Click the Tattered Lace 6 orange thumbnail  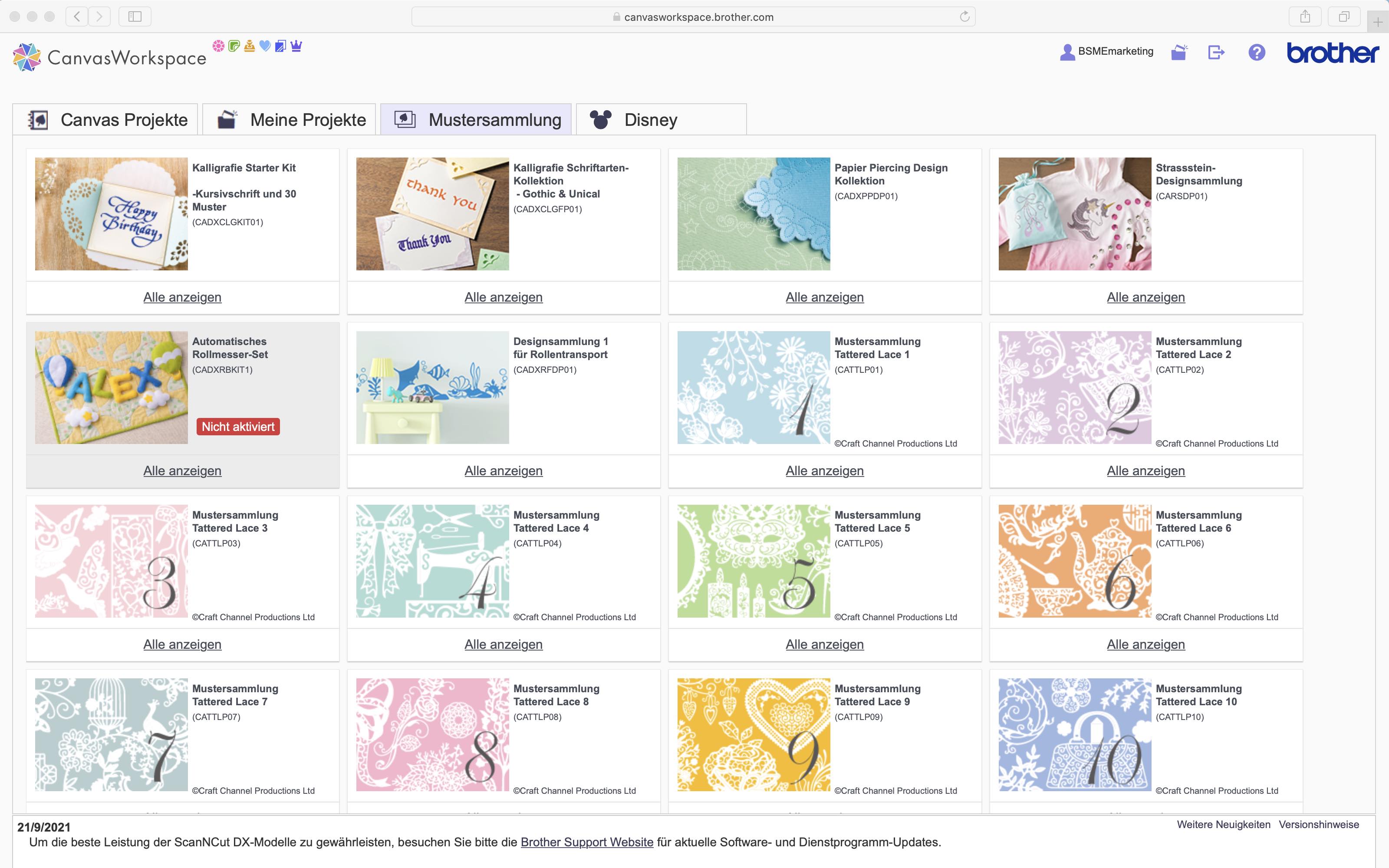(1074, 561)
